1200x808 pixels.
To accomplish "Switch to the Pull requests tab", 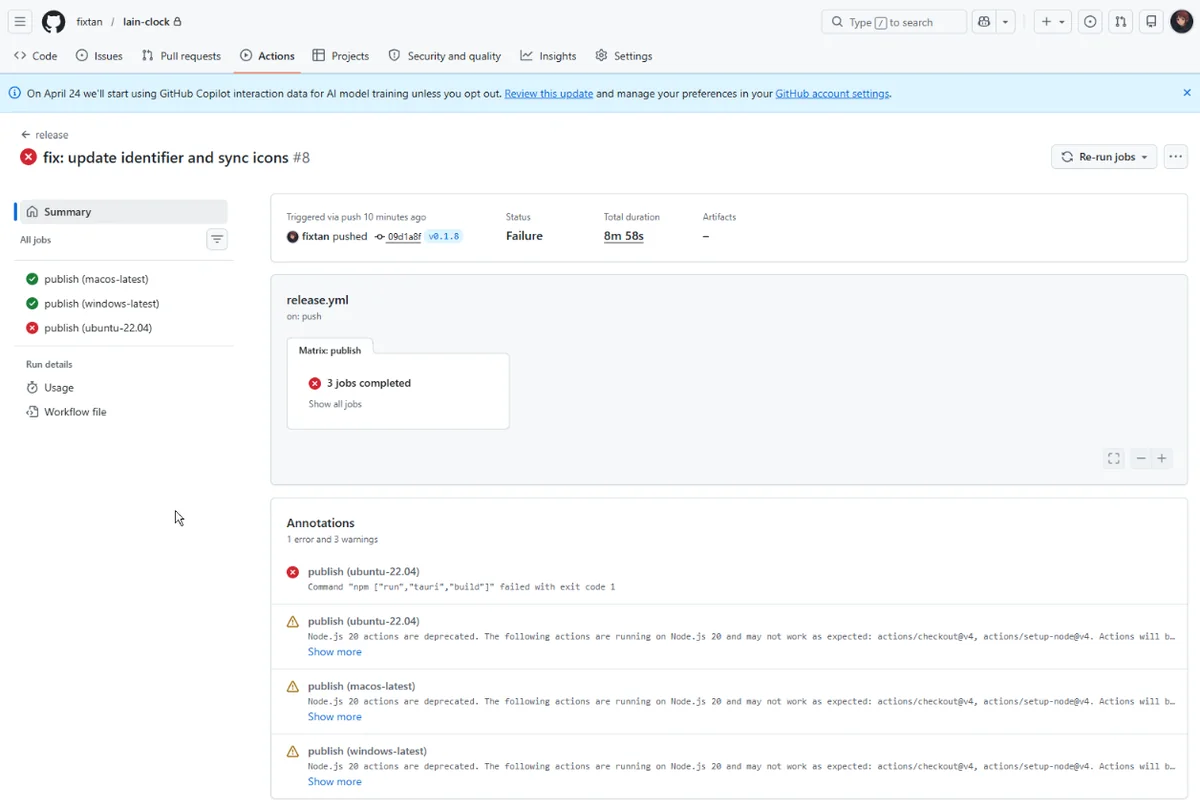I will 181,56.
